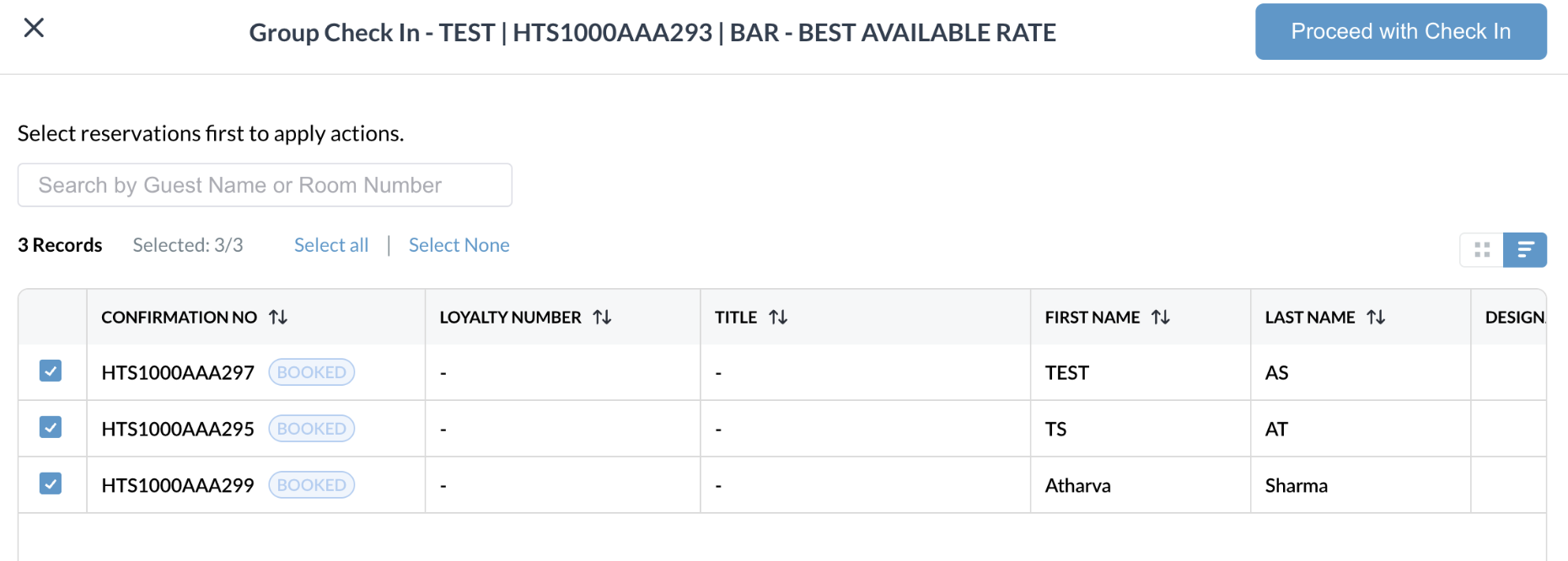1568x561 pixels.
Task: Uncheck reservation HTS1000AAA299 checkbox
Action: click(51, 484)
